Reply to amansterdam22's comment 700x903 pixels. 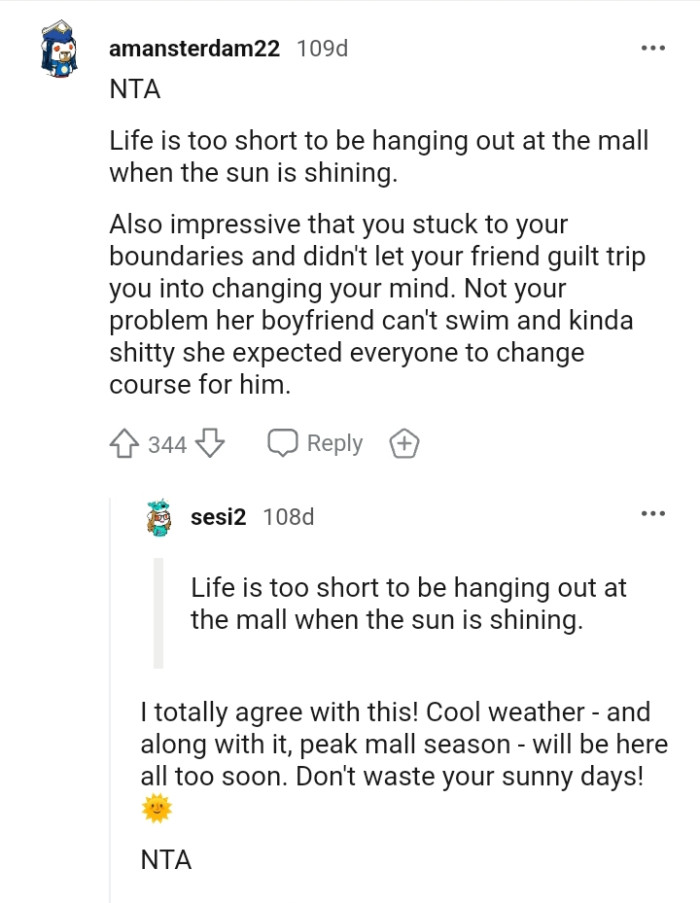[x=316, y=444]
